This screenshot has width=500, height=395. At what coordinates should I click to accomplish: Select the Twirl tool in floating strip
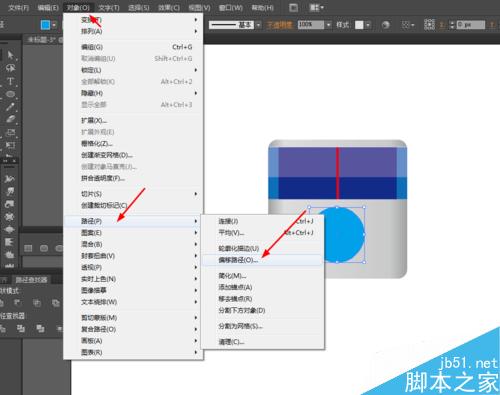pyautogui.click(x=9, y=204)
